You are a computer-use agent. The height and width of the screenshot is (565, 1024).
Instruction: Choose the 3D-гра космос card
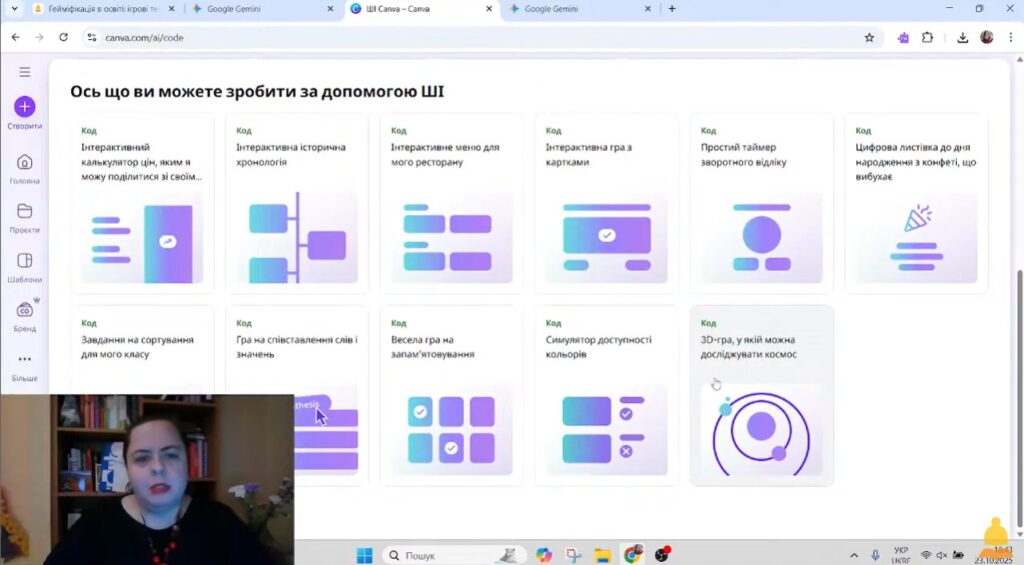pyautogui.click(x=761, y=396)
